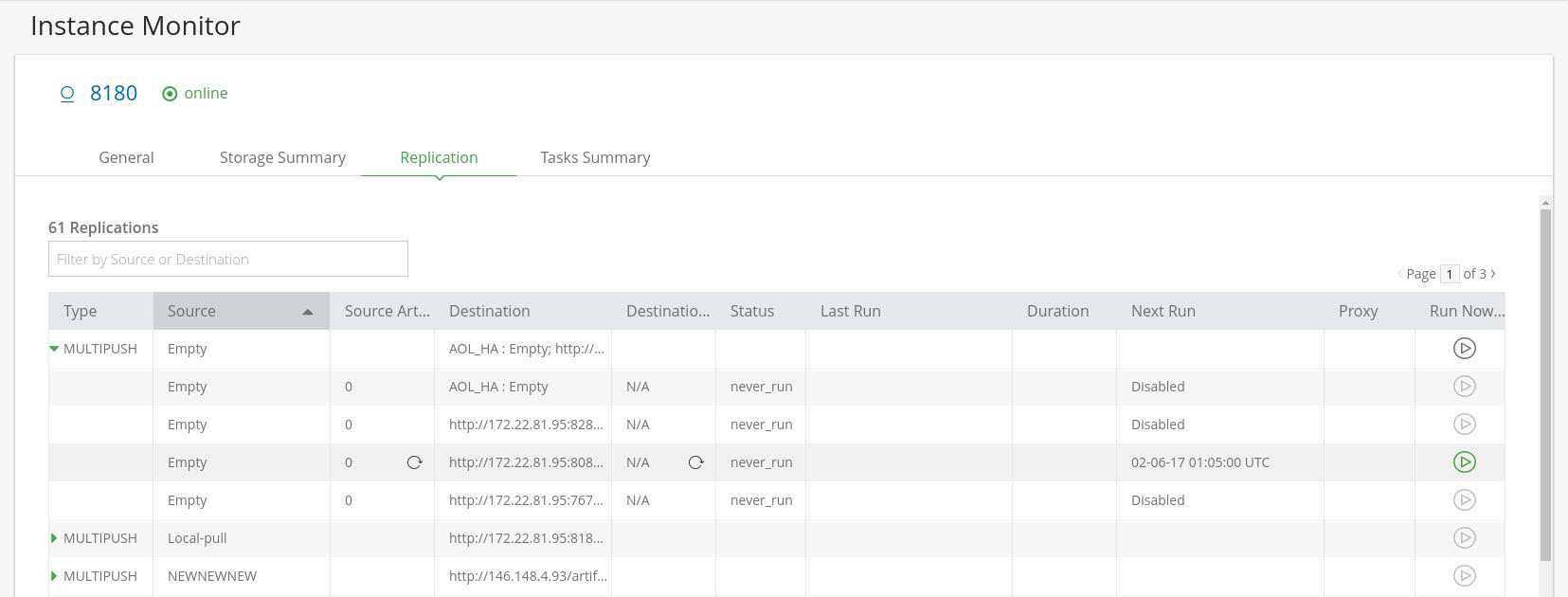Click the green Run Now play icon
This screenshot has height=597, width=1568.
[1464, 462]
